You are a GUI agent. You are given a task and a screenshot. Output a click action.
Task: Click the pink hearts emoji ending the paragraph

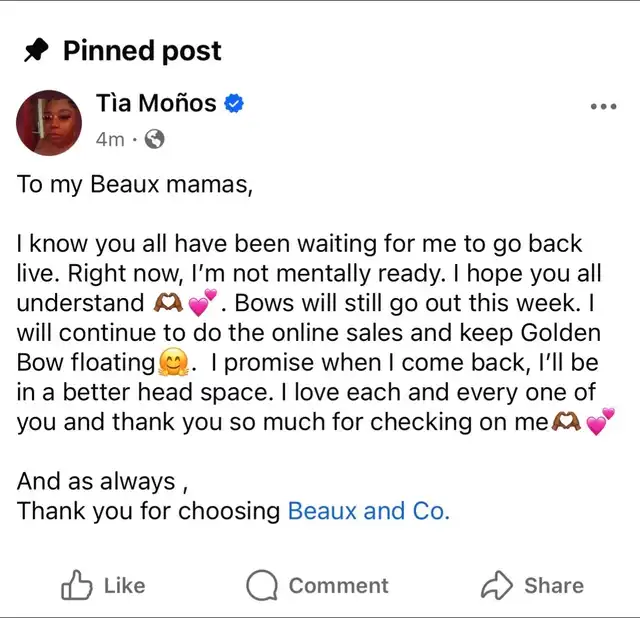[x=600, y=422]
